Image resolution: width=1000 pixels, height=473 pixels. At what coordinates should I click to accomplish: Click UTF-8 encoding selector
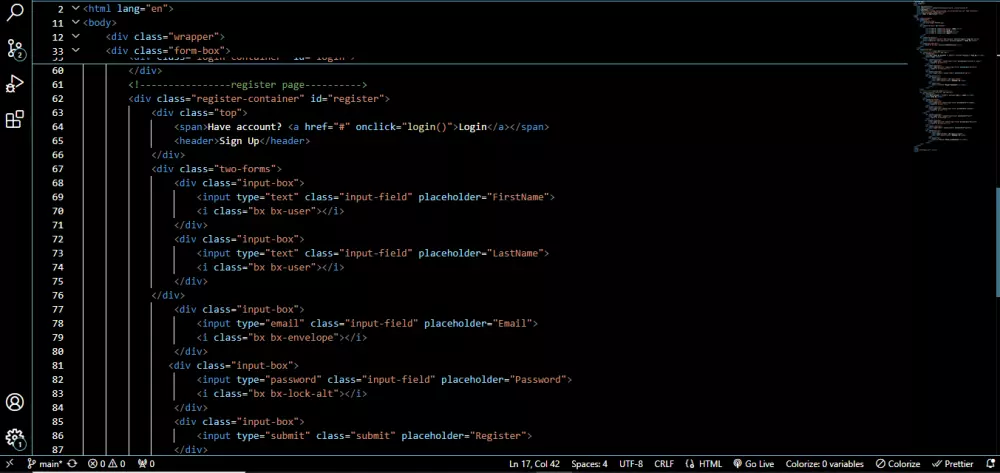[x=631, y=463]
